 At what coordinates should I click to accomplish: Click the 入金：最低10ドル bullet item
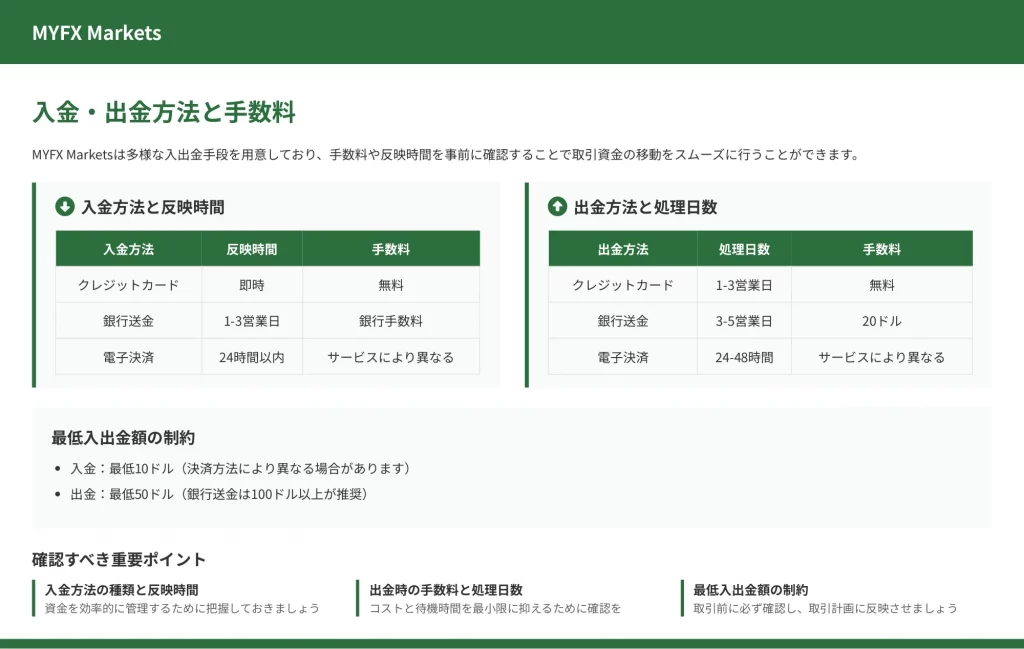coord(240,468)
